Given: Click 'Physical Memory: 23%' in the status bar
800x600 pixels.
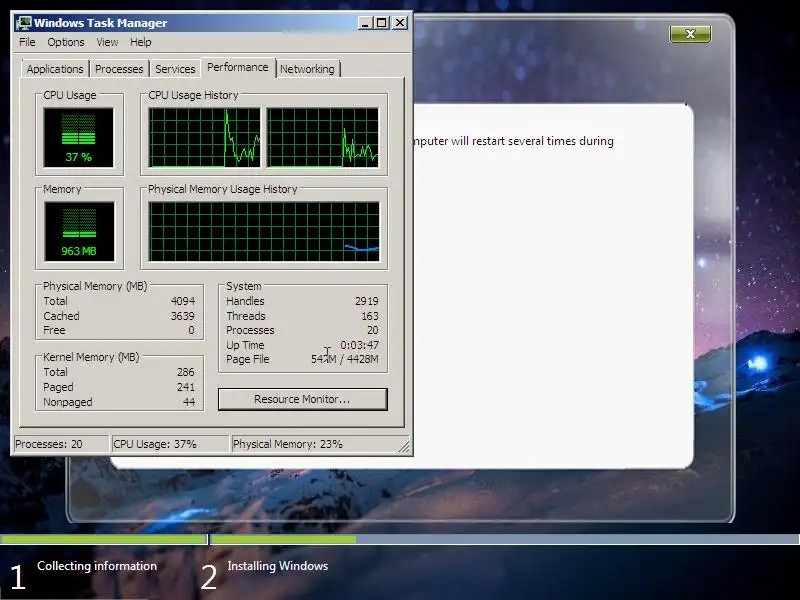Looking at the screenshot, I should coord(288,444).
